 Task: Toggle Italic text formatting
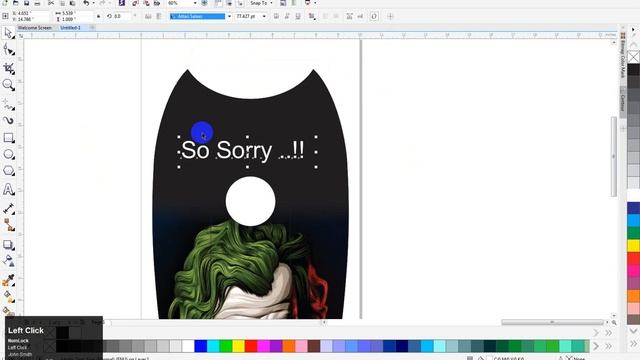pos(287,16)
